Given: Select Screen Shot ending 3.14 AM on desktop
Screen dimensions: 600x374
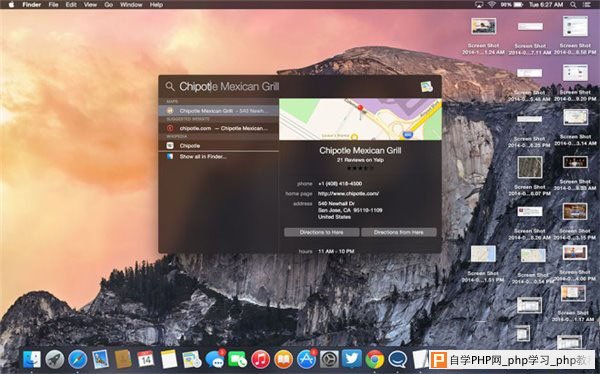Looking at the screenshot, I should 575,128.
